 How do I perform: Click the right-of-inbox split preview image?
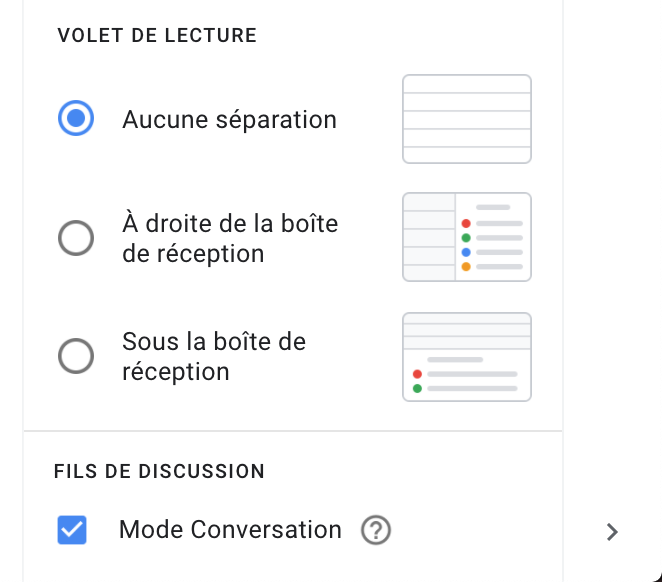(x=467, y=237)
